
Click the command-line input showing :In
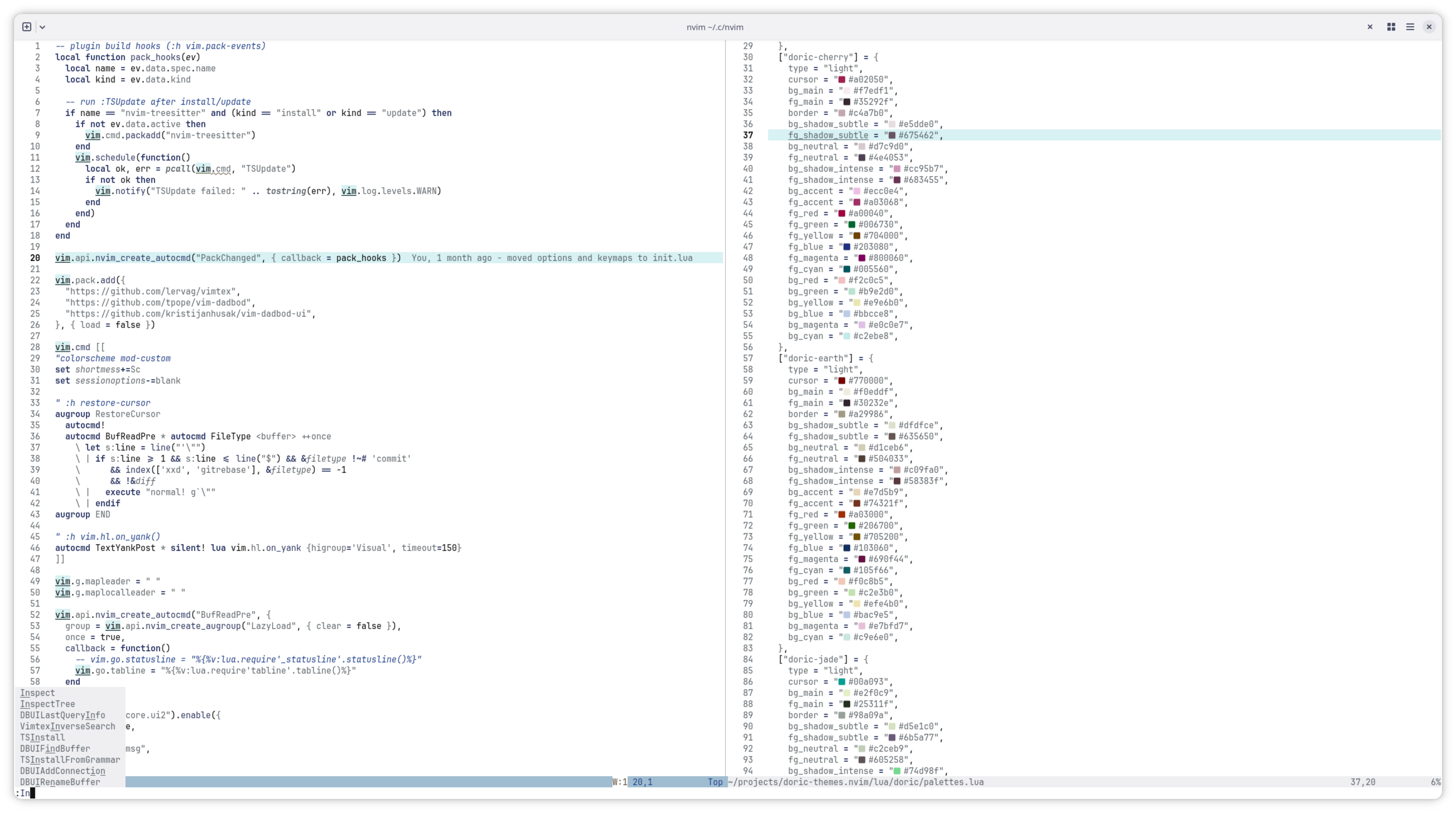point(25,793)
